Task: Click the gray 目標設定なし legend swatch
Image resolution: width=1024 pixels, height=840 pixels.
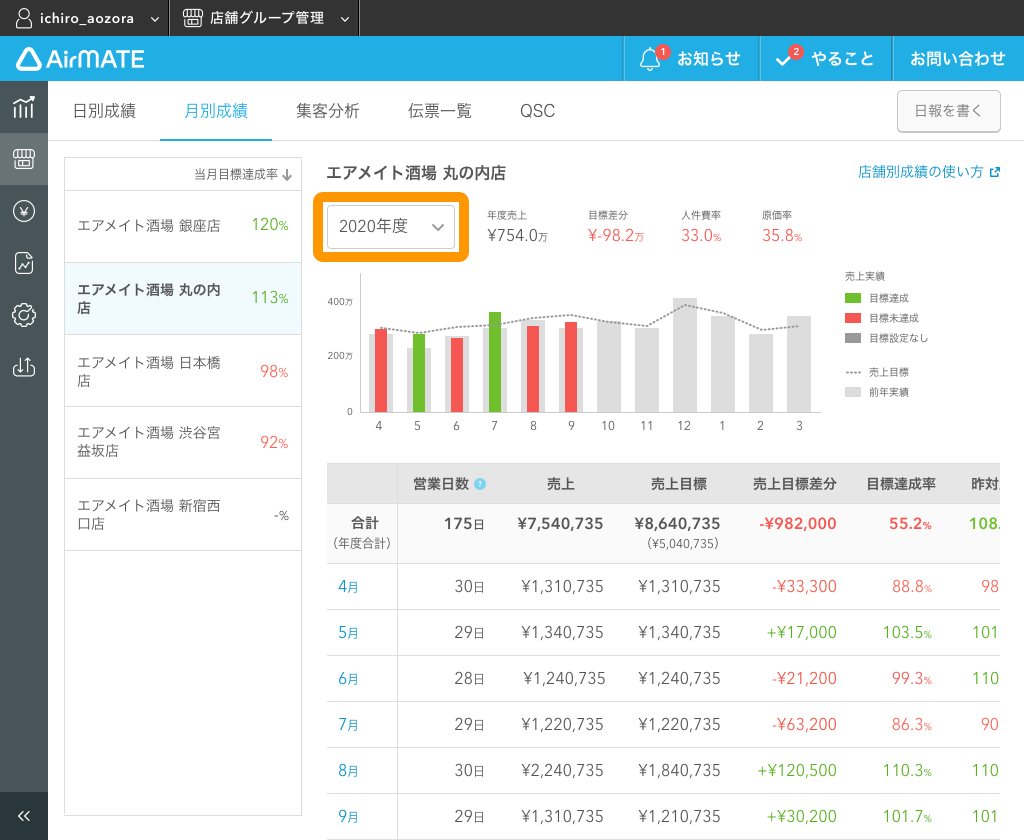Action: [x=853, y=338]
